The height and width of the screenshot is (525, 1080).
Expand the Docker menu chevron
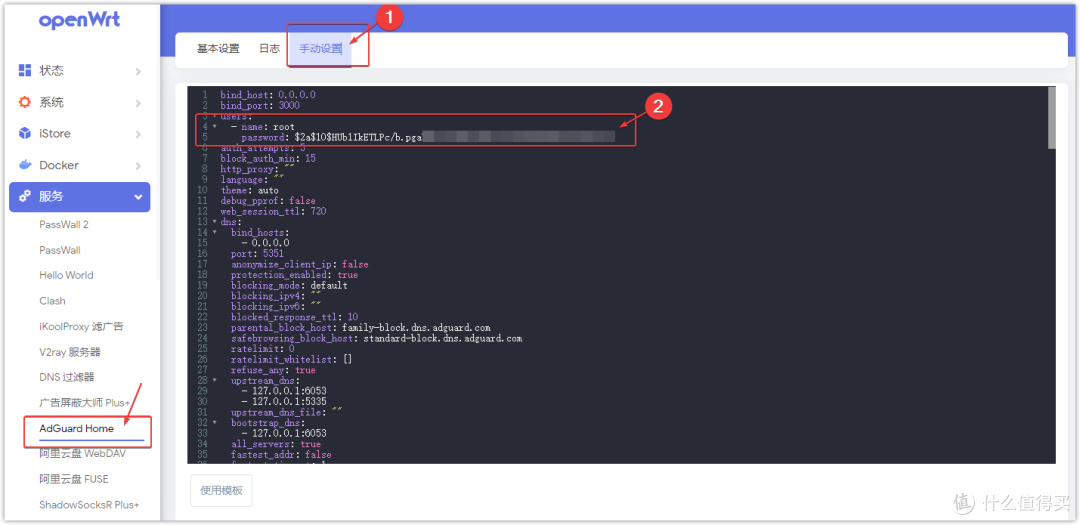click(138, 165)
